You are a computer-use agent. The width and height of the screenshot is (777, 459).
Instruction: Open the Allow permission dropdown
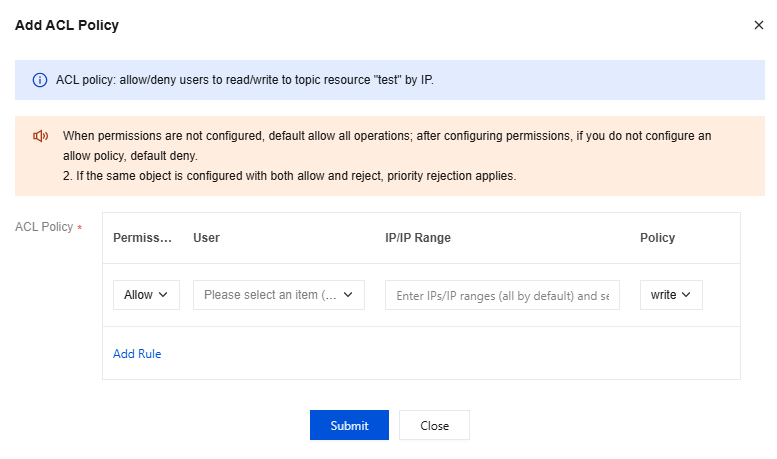(146, 295)
